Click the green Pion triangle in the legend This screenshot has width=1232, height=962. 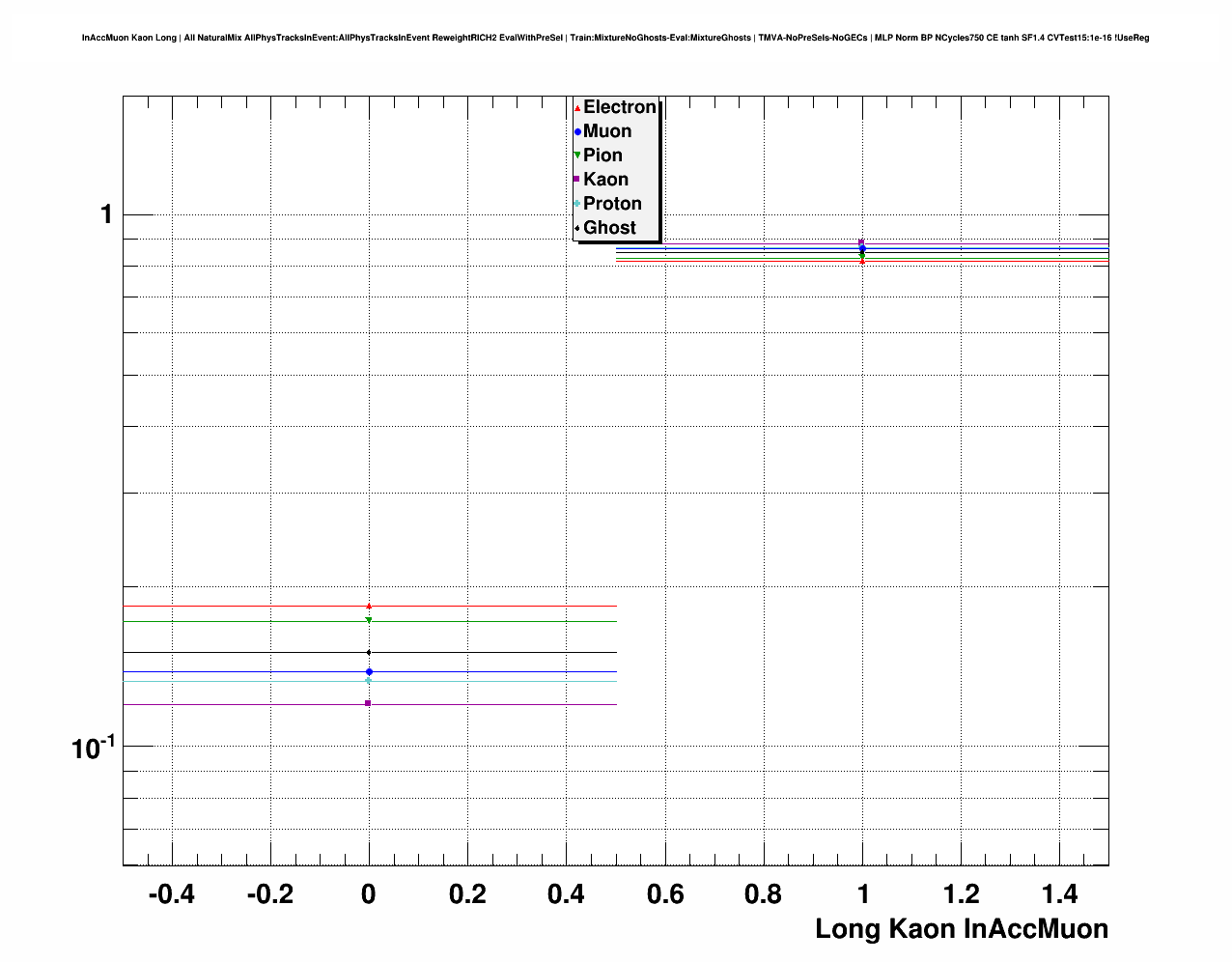[577, 156]
